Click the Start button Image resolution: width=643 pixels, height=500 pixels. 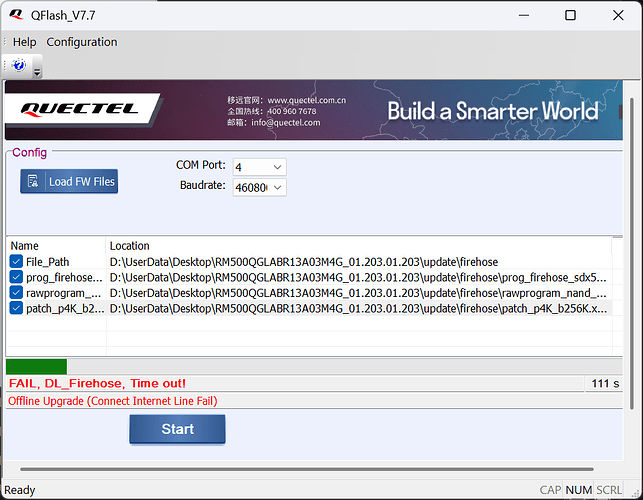pos(177,429)
